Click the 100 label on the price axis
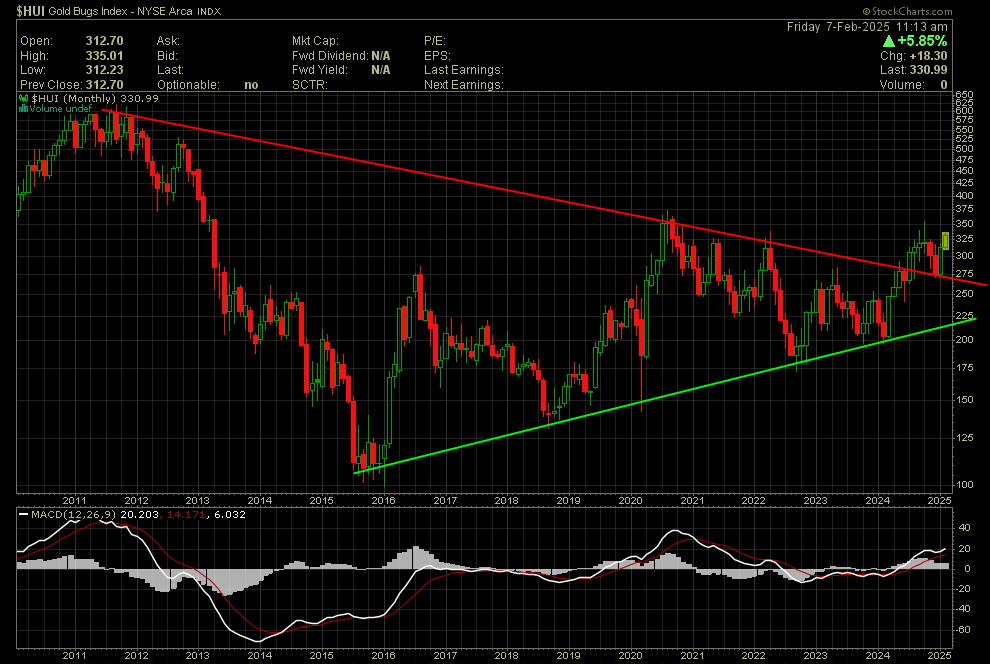The height and width of the screenshot is (664, 990). 964,485
